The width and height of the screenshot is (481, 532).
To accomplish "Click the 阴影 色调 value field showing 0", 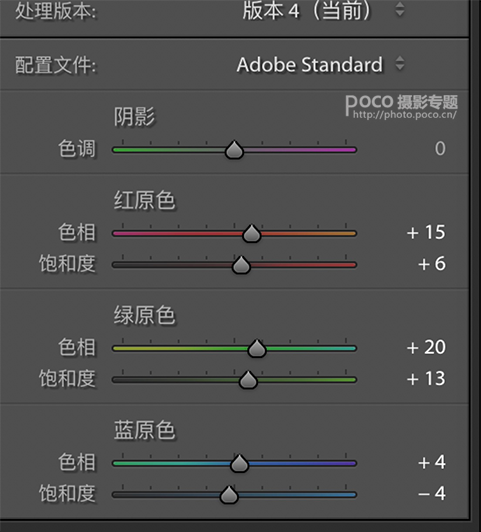I will 440,149.
